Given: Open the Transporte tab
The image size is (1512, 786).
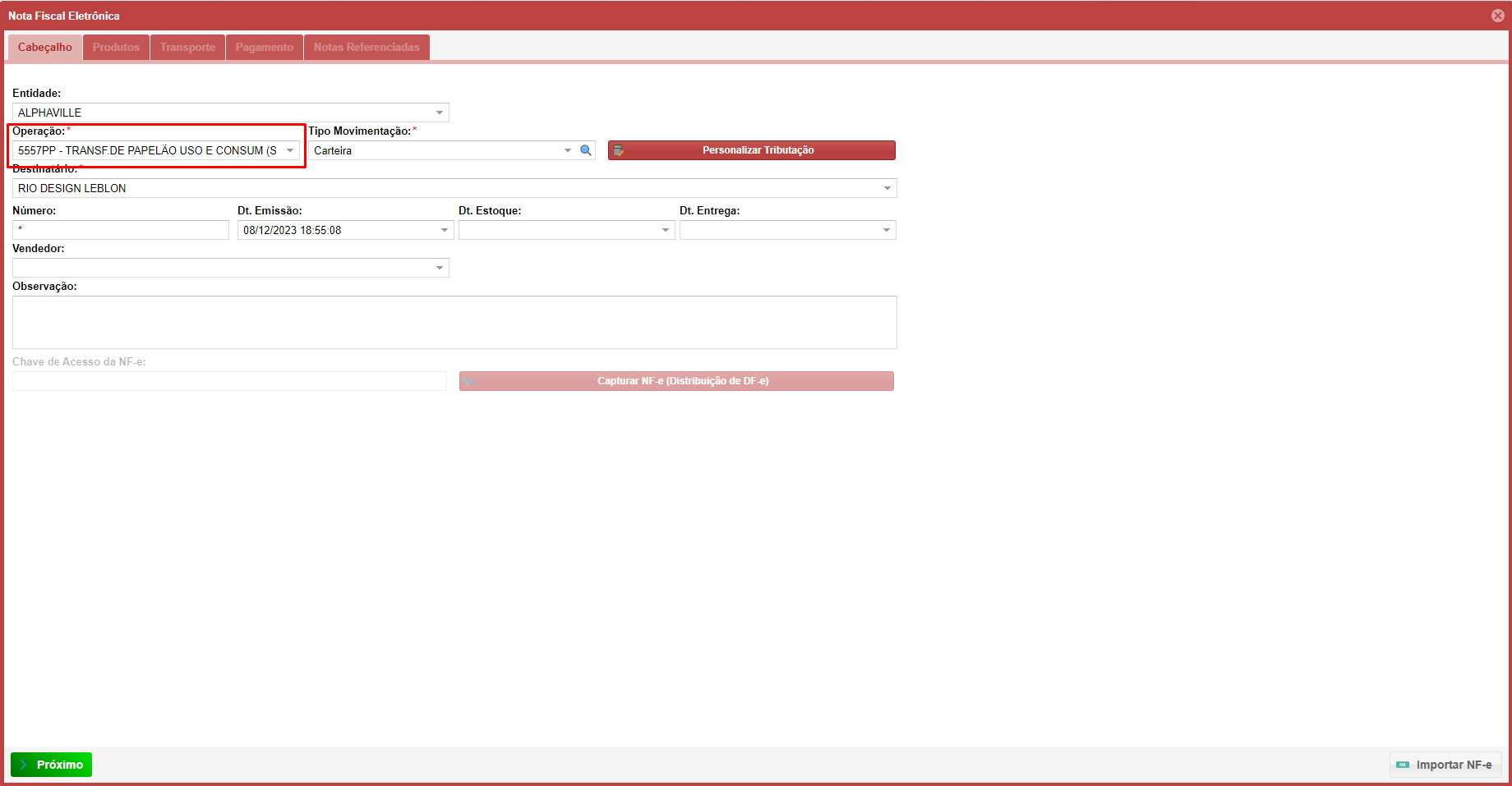Looking at the screenshot, I should 187,47.
